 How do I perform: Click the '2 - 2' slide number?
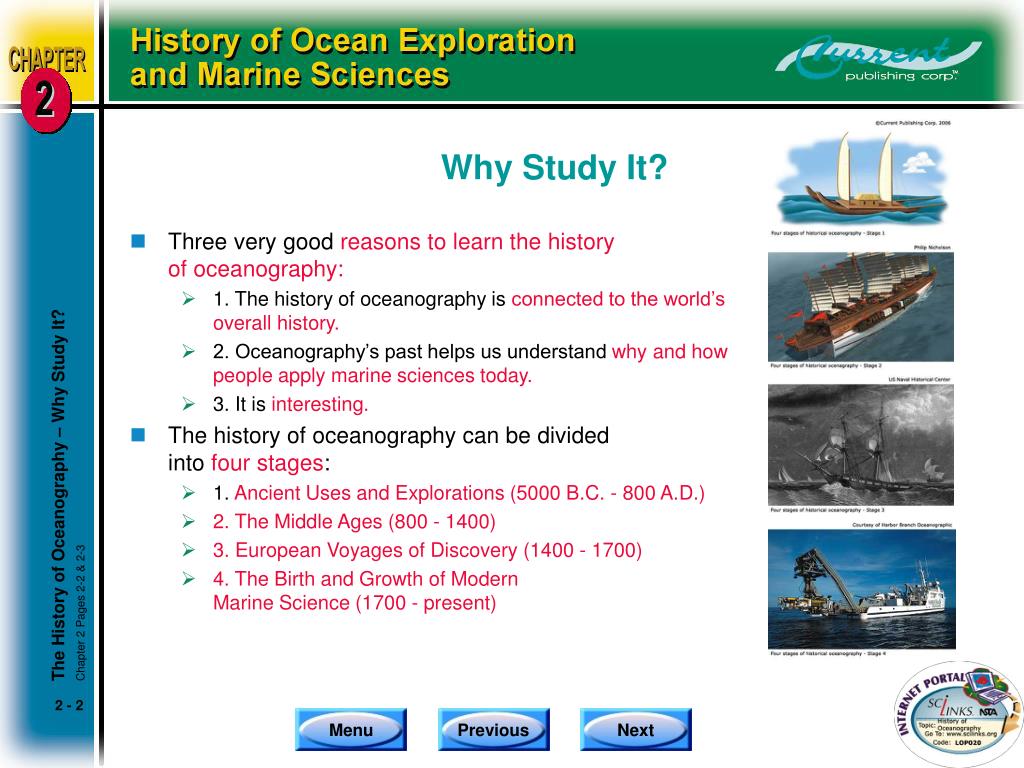(x=69, y=705)
